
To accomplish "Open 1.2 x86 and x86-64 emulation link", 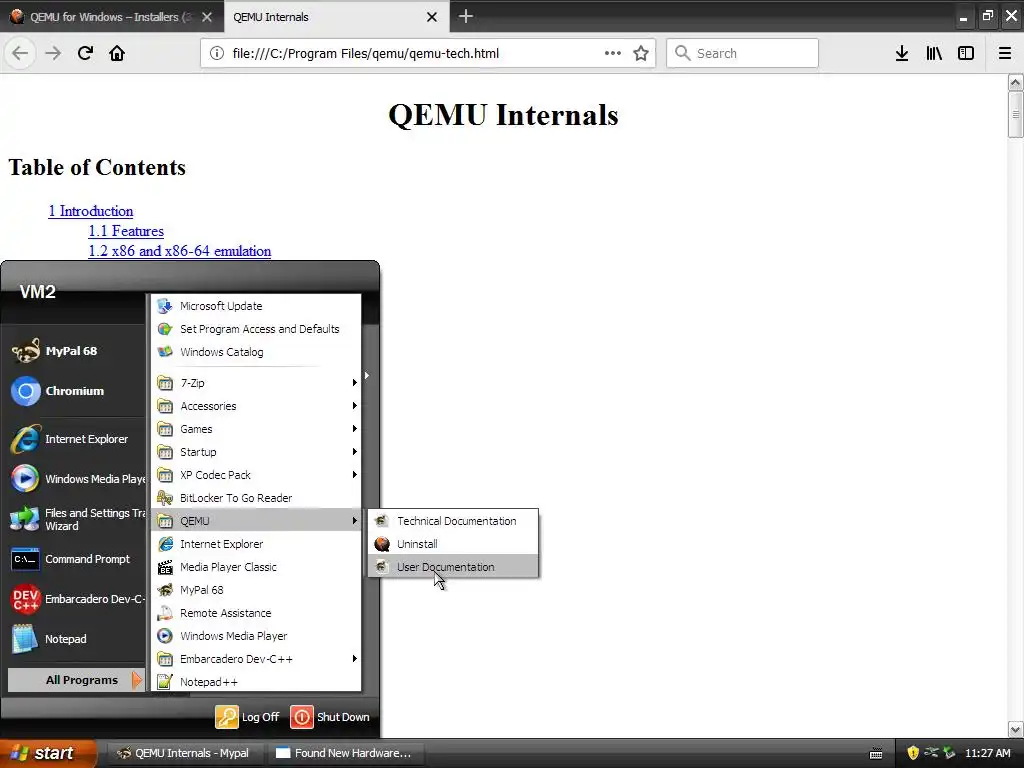I will [180, 251].
